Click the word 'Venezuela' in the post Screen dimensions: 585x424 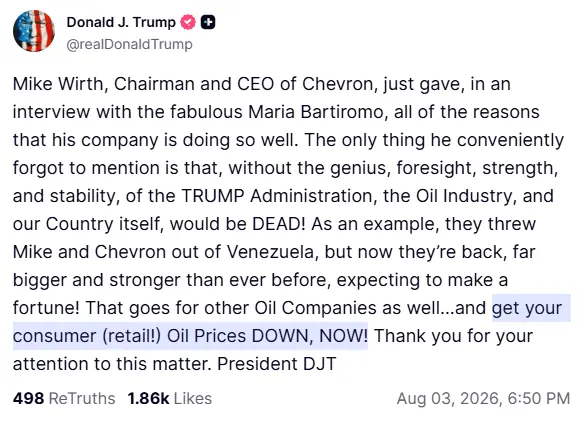tap(272, 252)
